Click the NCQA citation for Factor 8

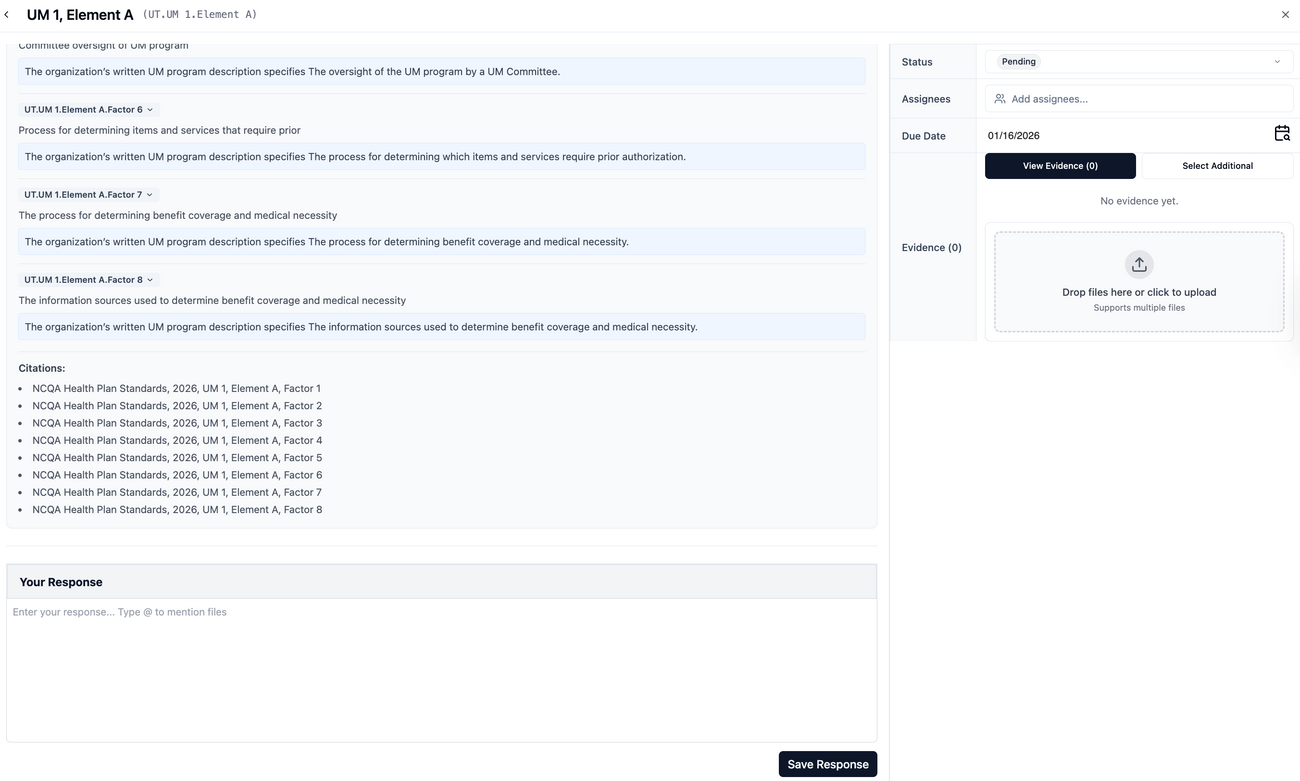[x=176, y=509]
